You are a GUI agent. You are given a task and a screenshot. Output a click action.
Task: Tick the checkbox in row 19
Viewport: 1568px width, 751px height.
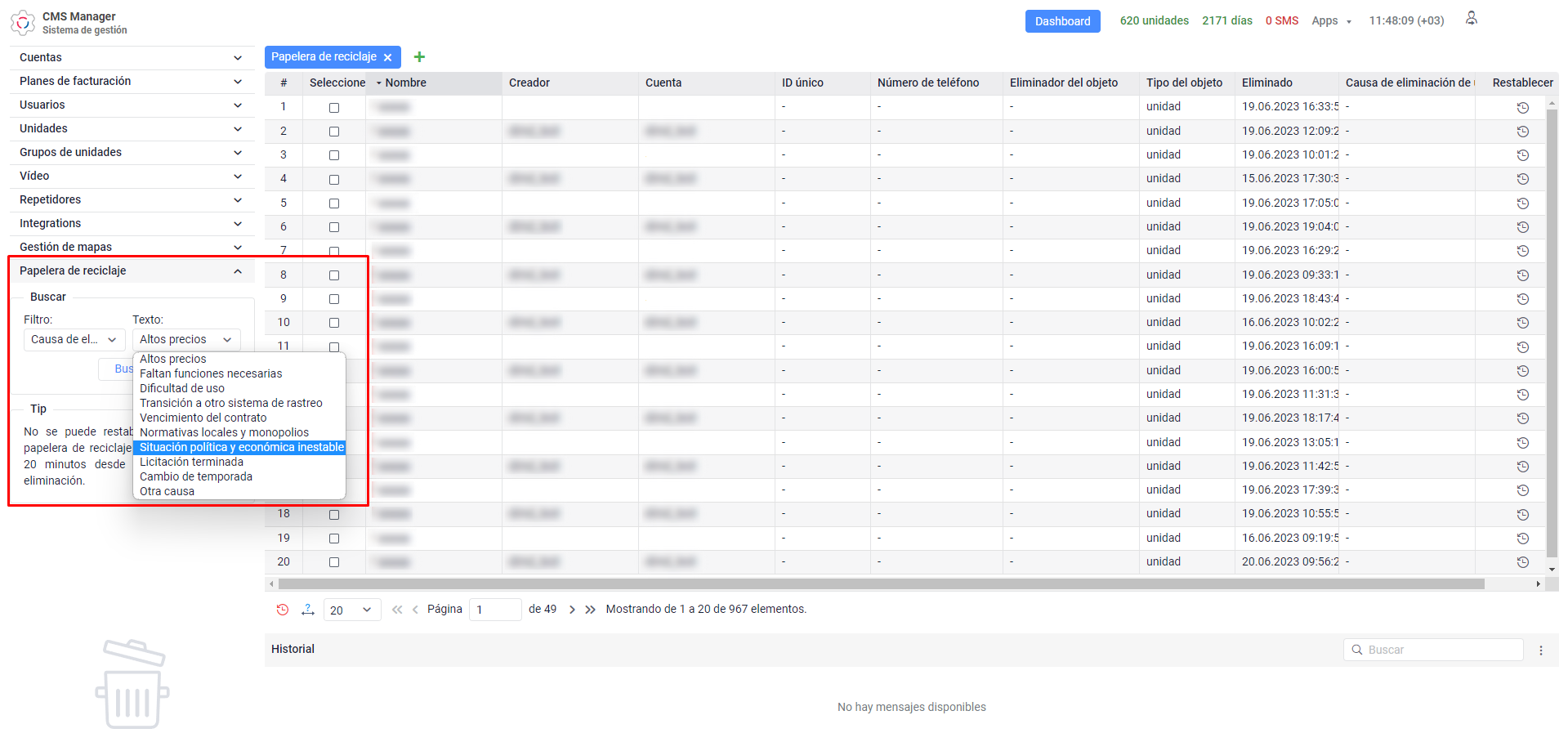click(x=334, y=539)
